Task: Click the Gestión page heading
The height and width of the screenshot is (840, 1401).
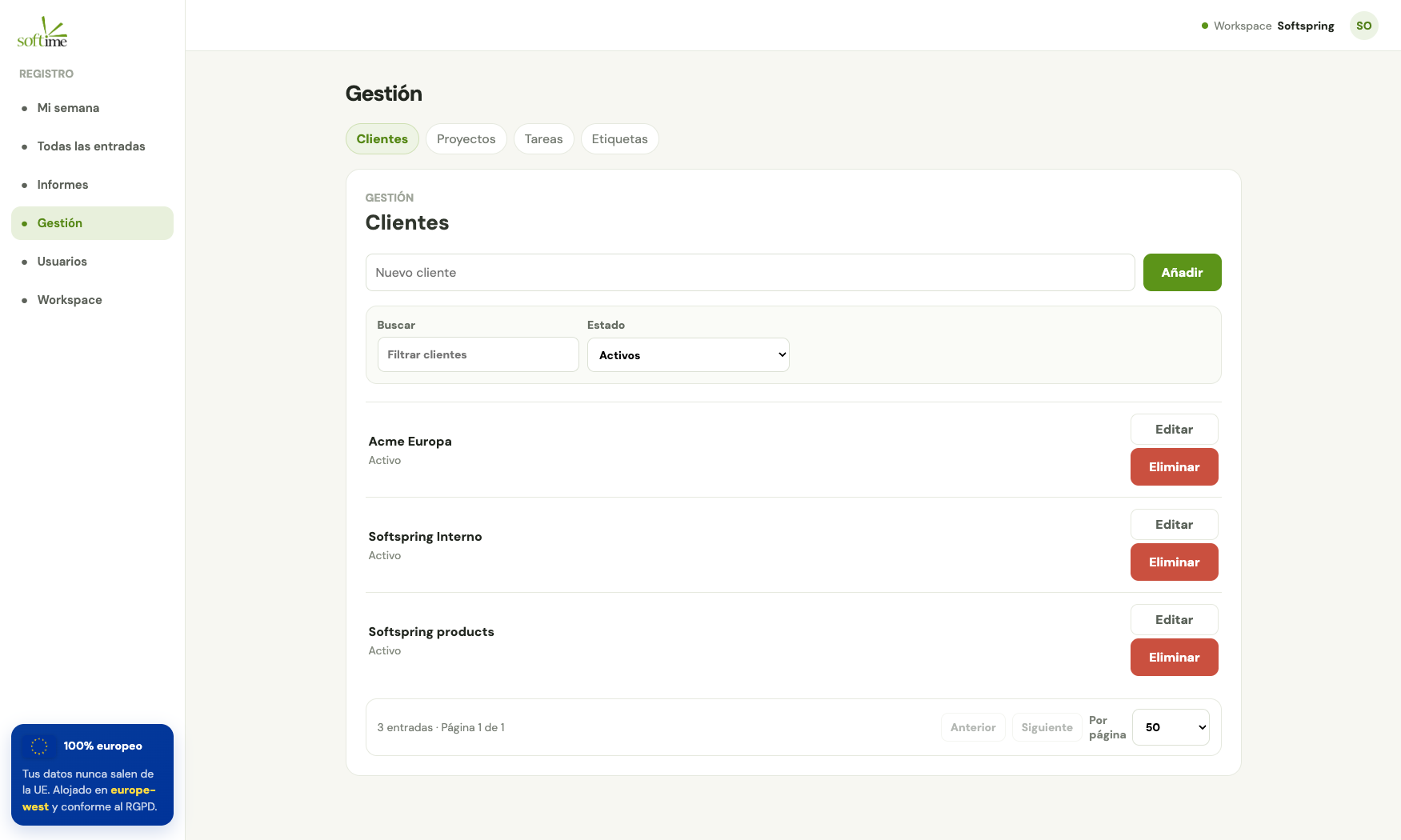Action: pos(384,94)
